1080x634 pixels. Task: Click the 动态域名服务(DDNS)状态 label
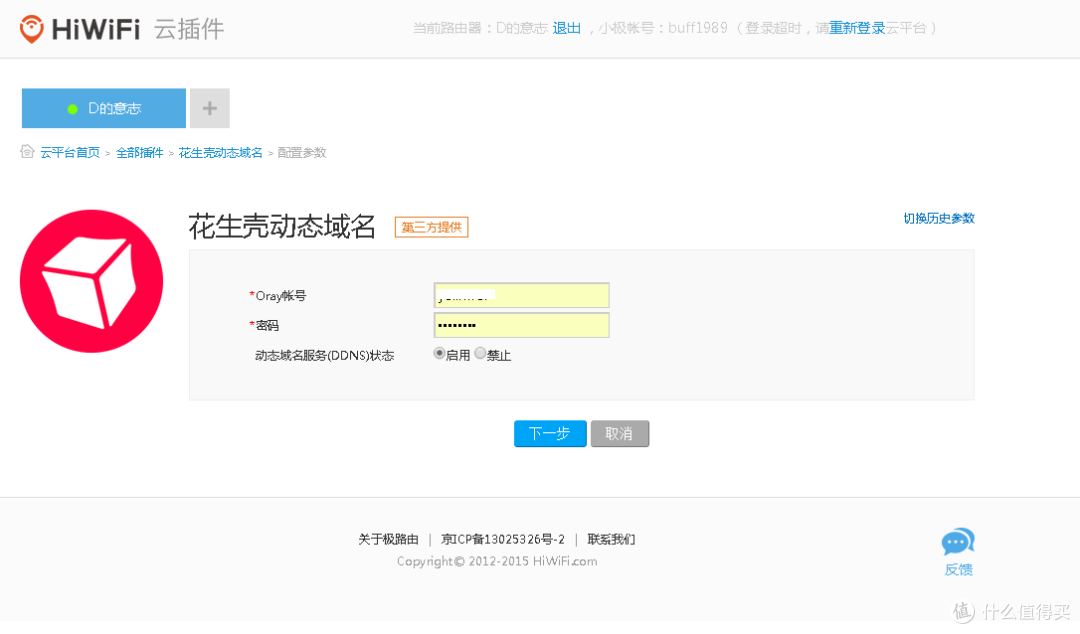pos(324,356)
